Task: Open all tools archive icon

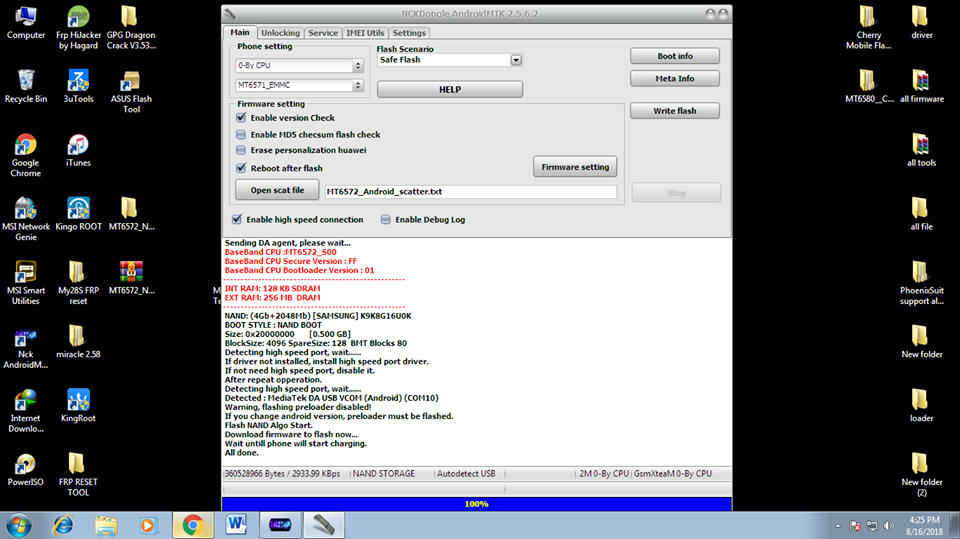Action: click(x=921, y=151)
